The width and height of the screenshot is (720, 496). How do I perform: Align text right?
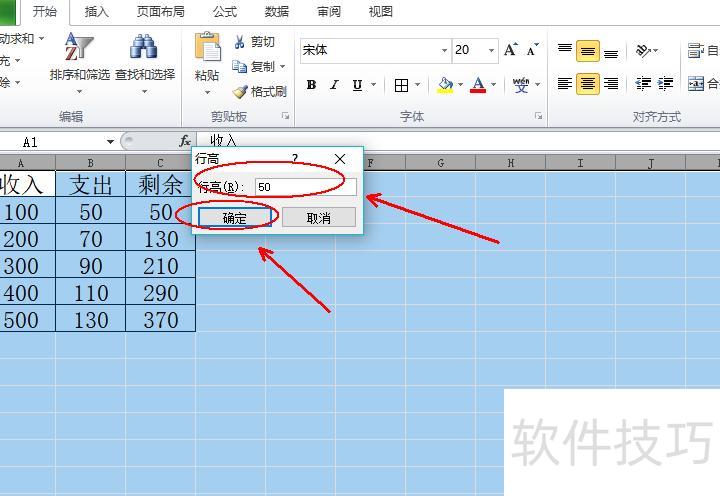(611, 84)
